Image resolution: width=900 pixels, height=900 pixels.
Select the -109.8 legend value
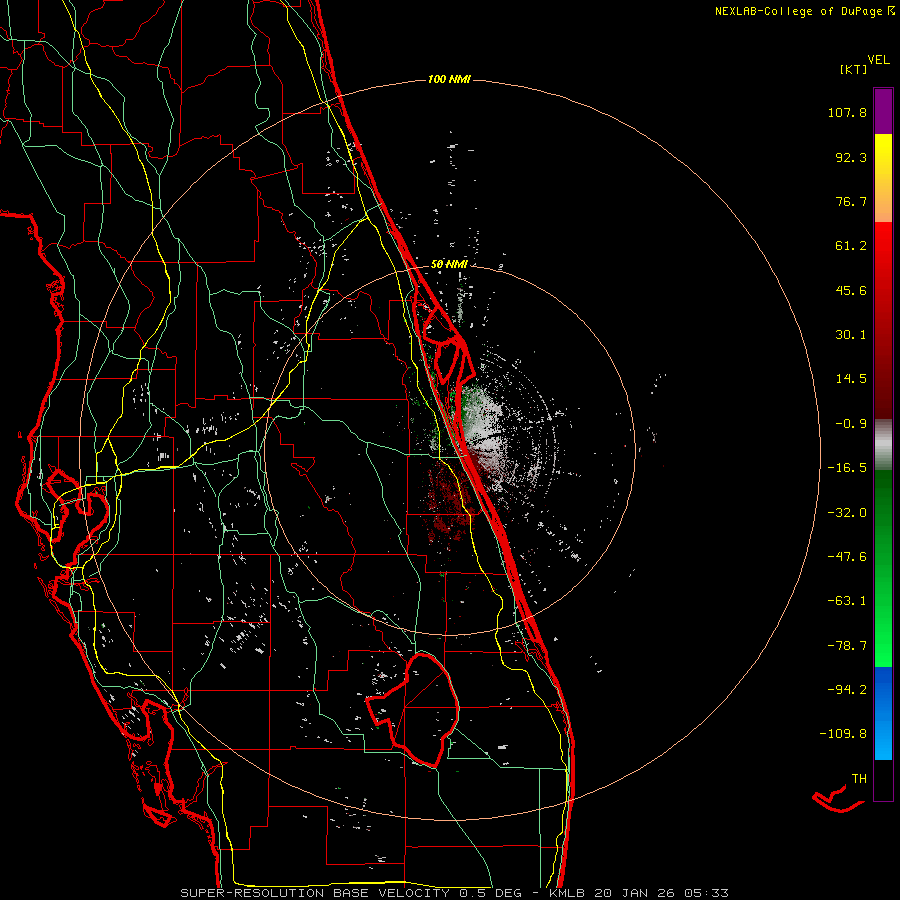pyautogui.click(x=844, y=734)
